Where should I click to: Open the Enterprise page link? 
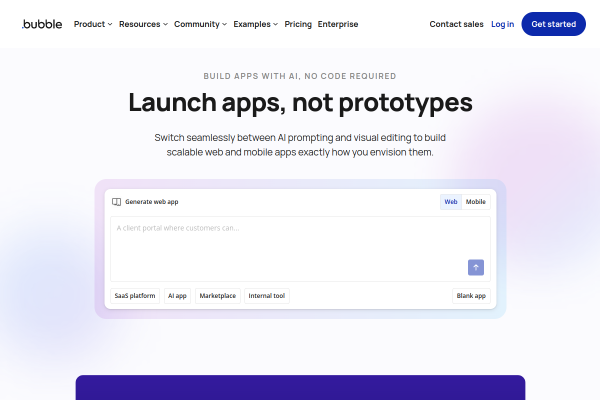tap(338, 24)
